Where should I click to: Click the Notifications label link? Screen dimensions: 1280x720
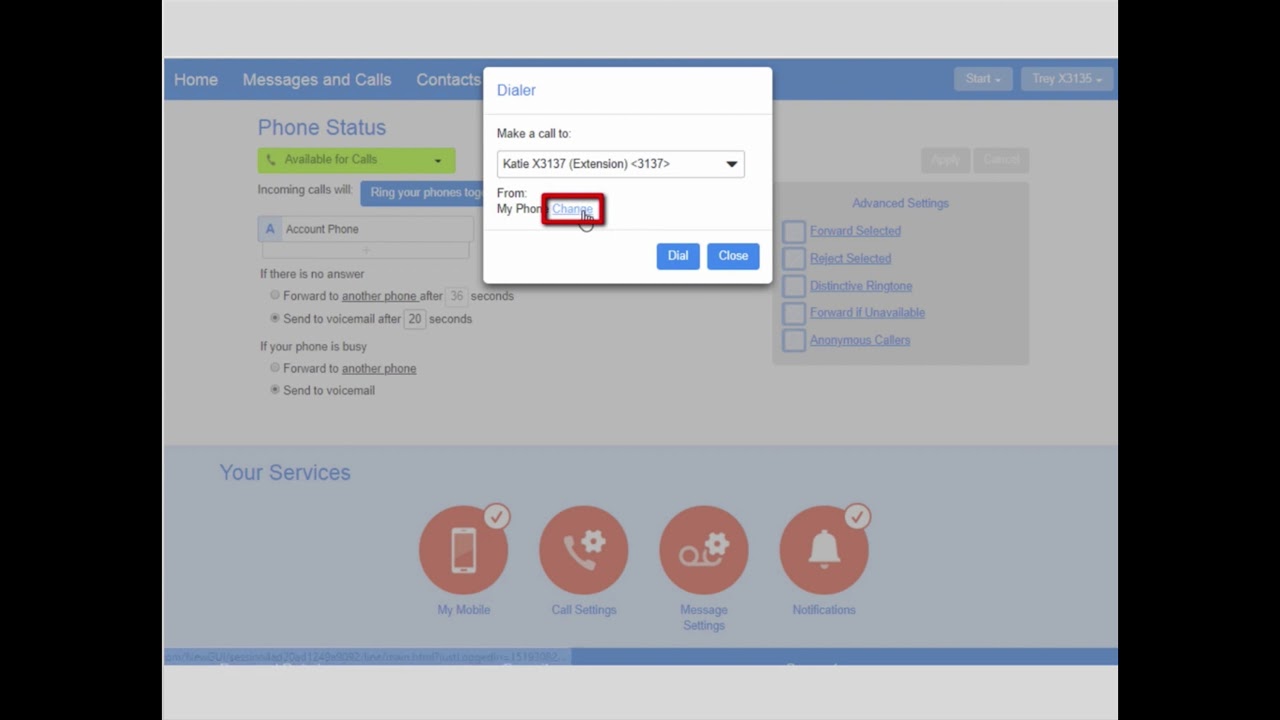click(x=824, y=610)
